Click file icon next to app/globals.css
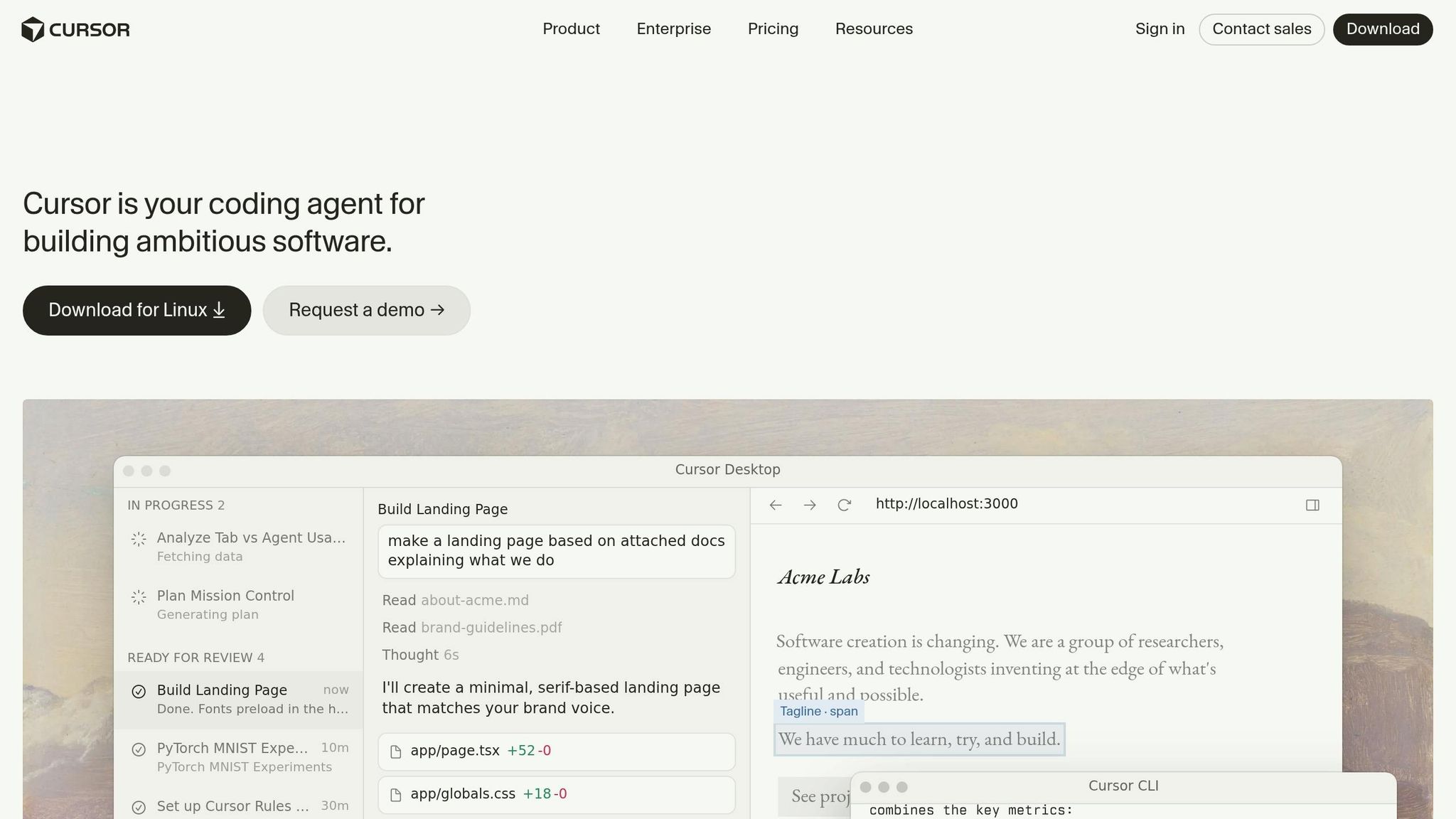The height and width of the screenshot is (819, 1456). pos(396,795)
